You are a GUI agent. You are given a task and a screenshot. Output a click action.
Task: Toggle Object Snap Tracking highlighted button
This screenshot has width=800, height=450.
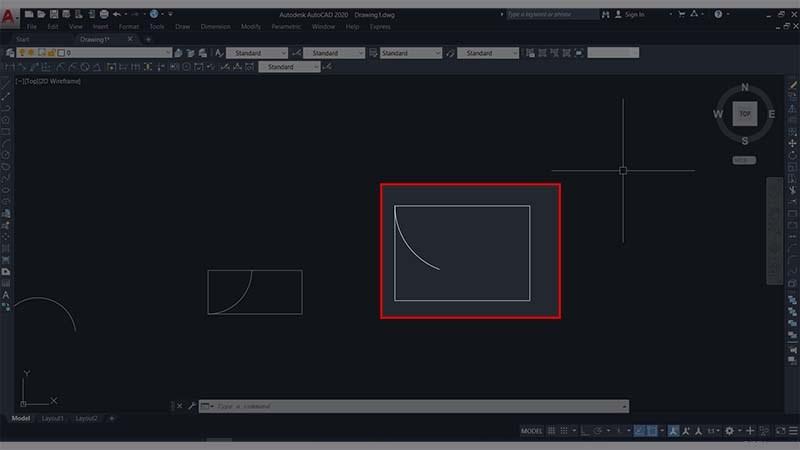[639, 431]
